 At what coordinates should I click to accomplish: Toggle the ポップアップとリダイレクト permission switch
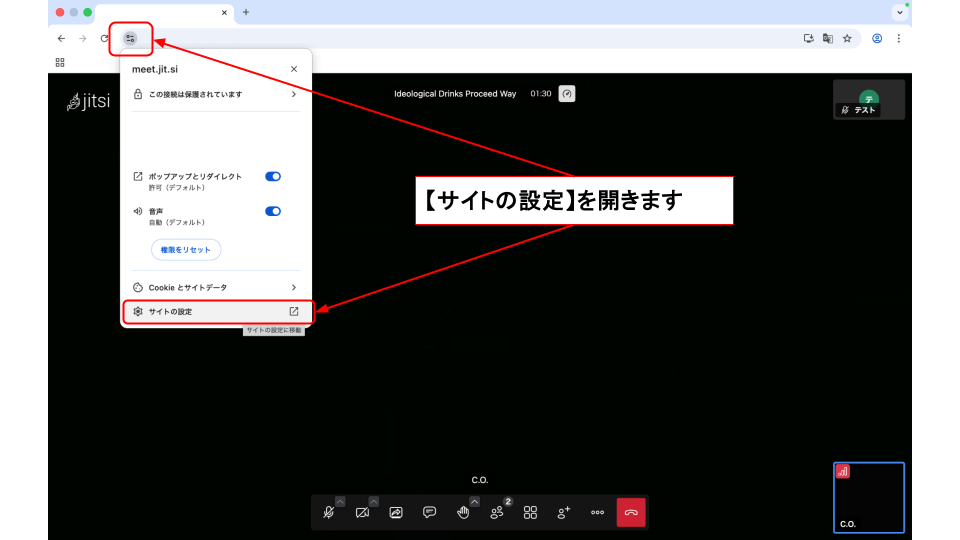273,176
